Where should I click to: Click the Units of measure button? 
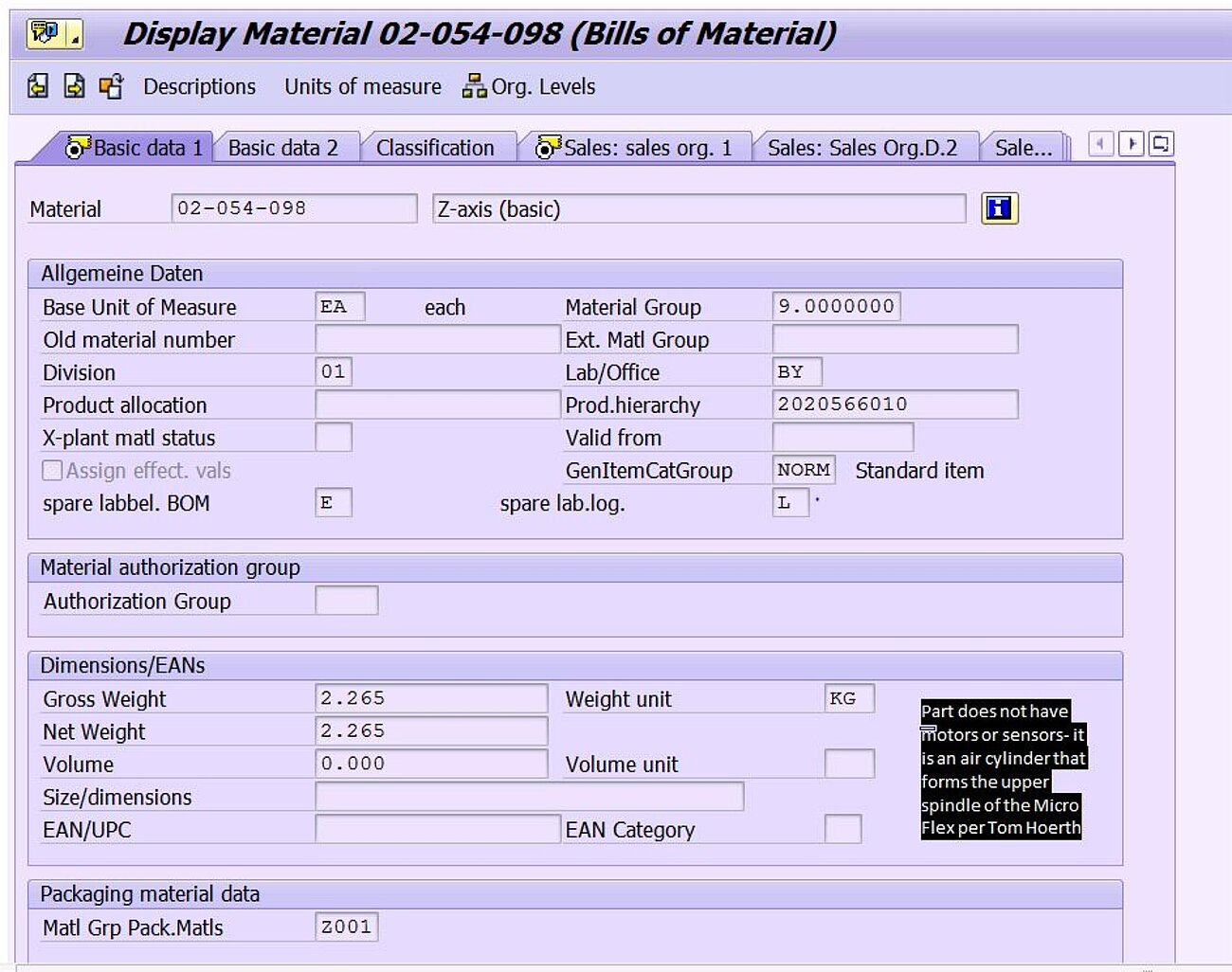[x=362, y=87]
